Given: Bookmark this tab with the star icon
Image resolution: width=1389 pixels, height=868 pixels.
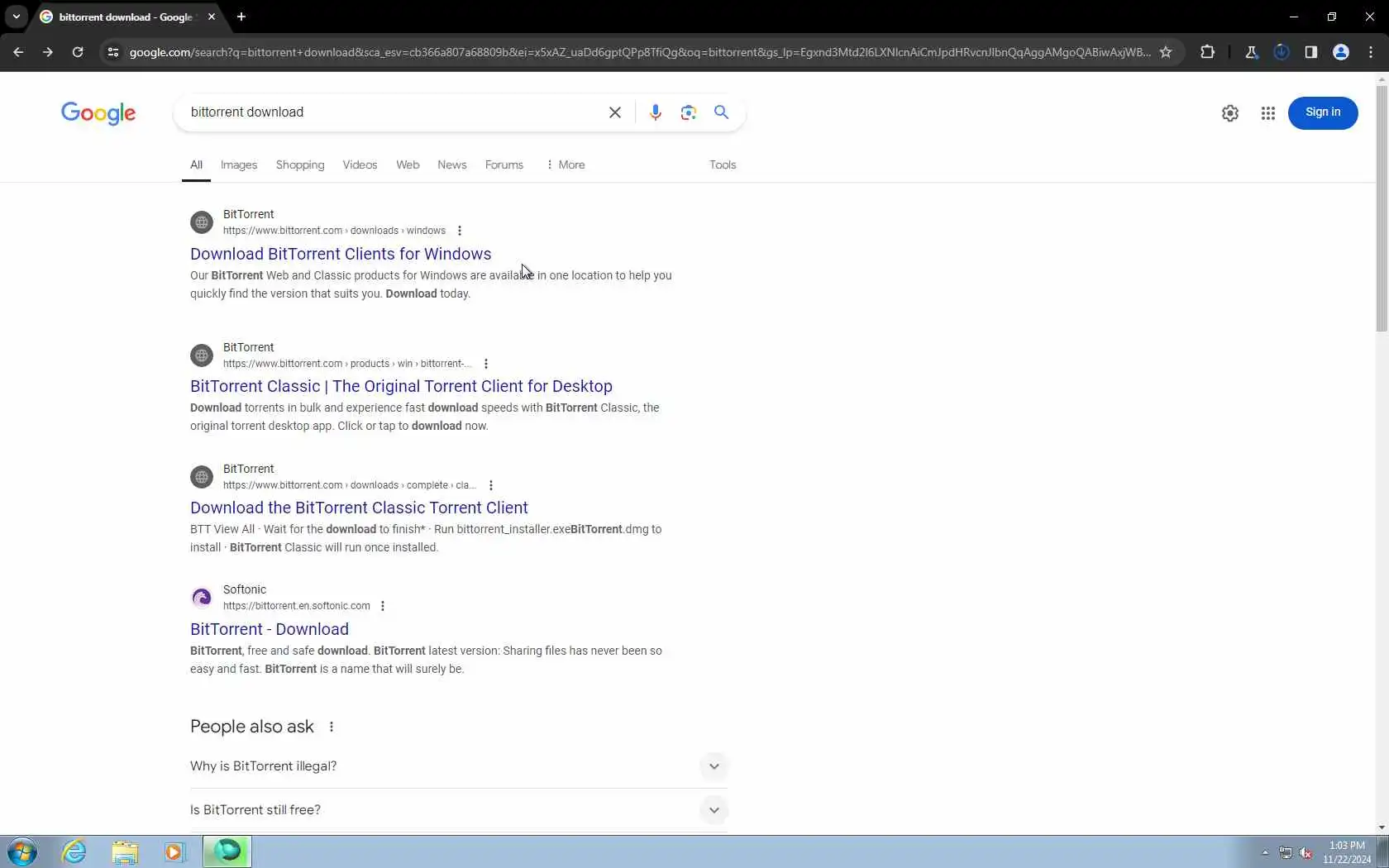Looking at the screenshot, I should coord(1166,52).
